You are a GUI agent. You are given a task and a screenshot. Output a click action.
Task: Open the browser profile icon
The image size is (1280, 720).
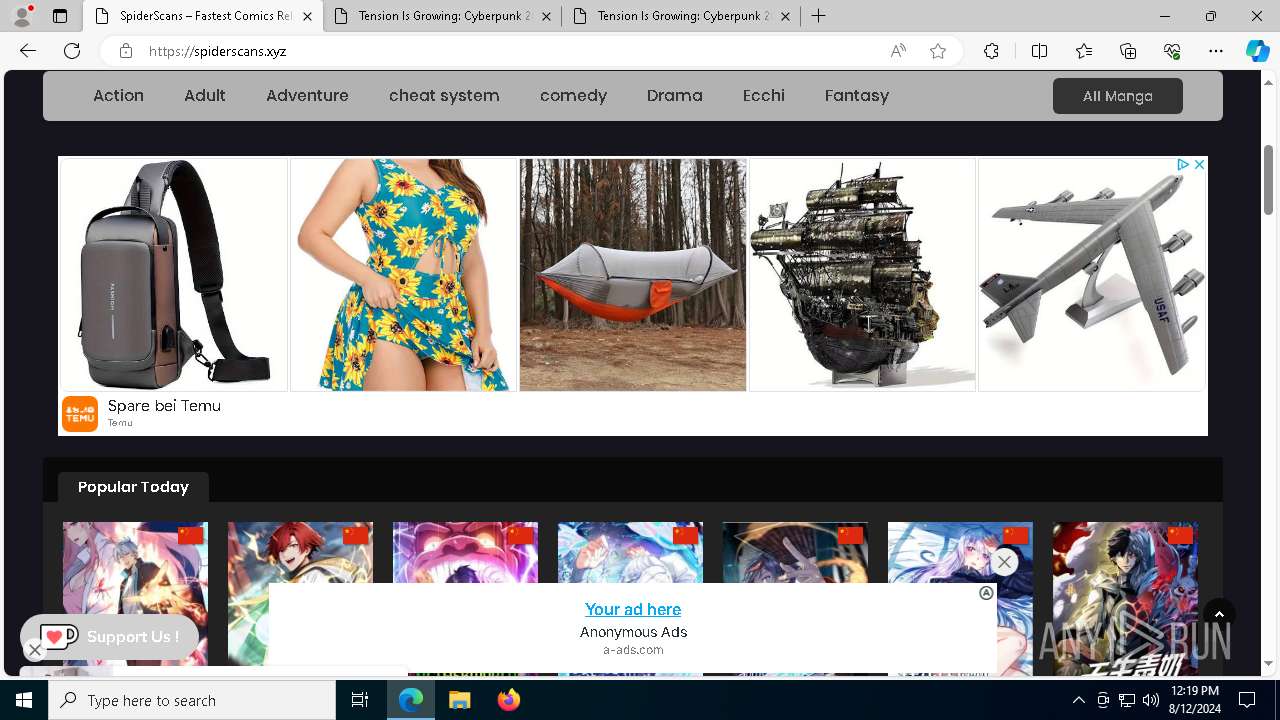[x=22, y=16]
